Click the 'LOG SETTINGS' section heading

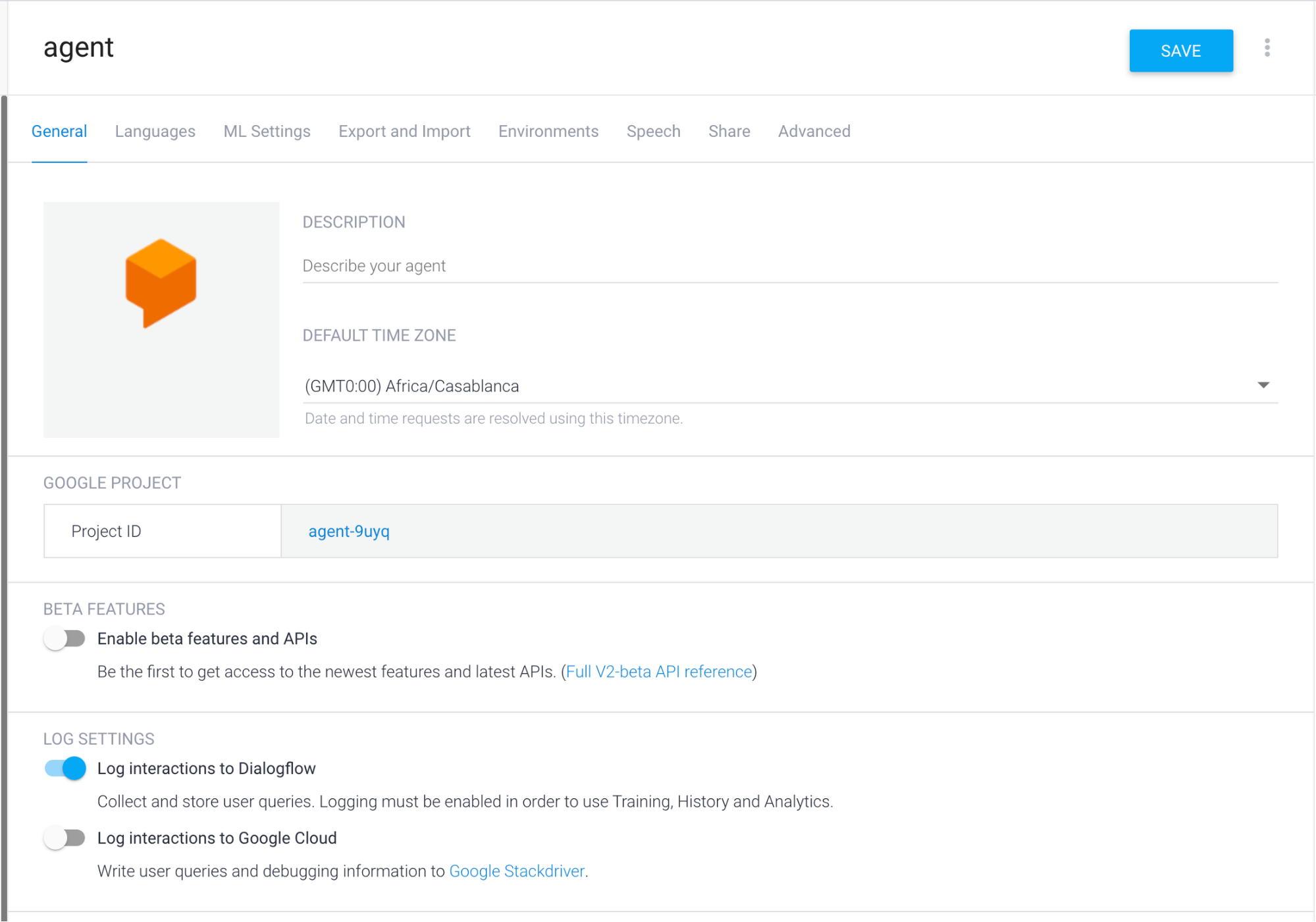(99, 739)
